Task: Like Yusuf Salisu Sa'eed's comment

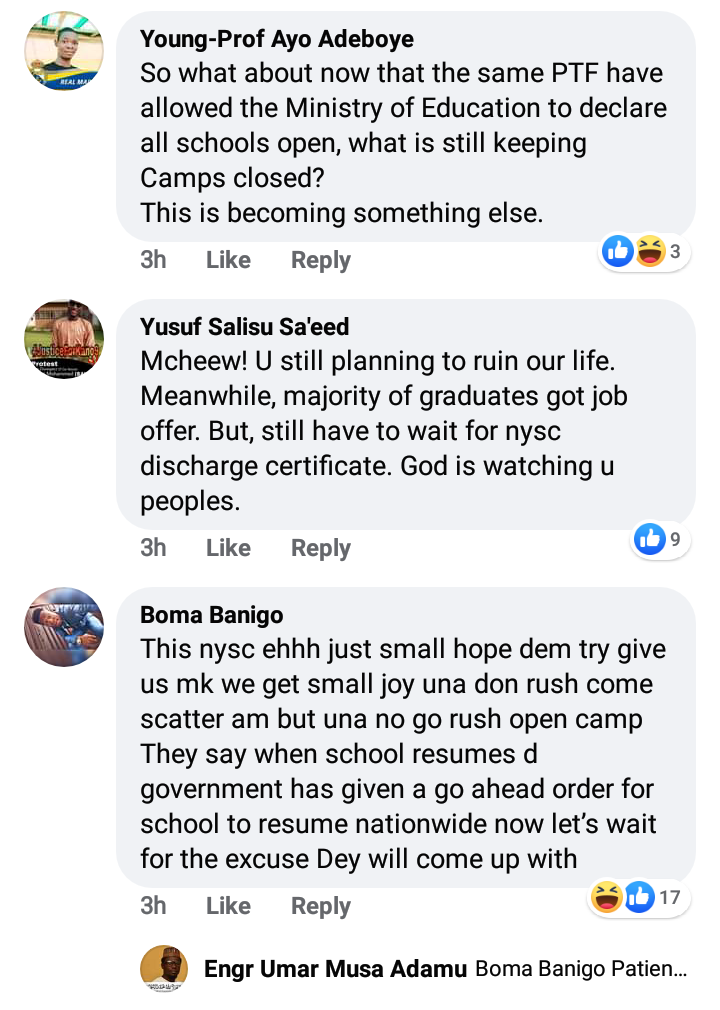Action: click(228, 548)
